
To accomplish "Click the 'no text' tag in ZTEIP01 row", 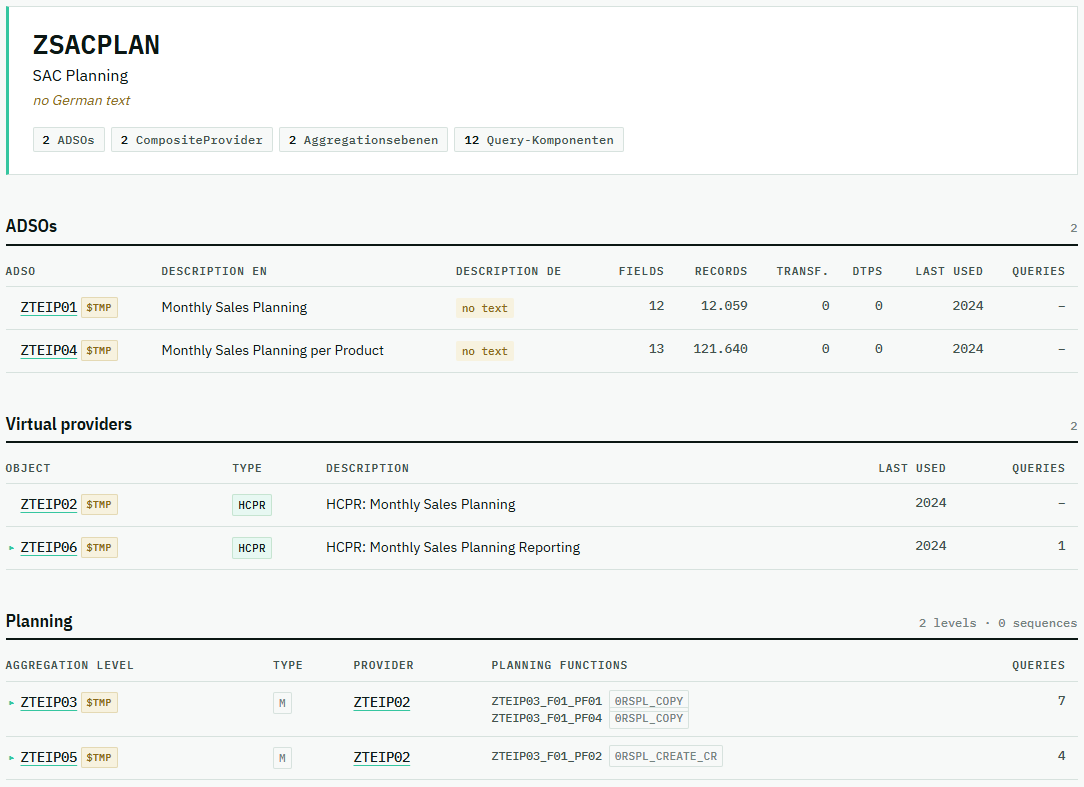I will pyautogui.click(x=485, y=308).
